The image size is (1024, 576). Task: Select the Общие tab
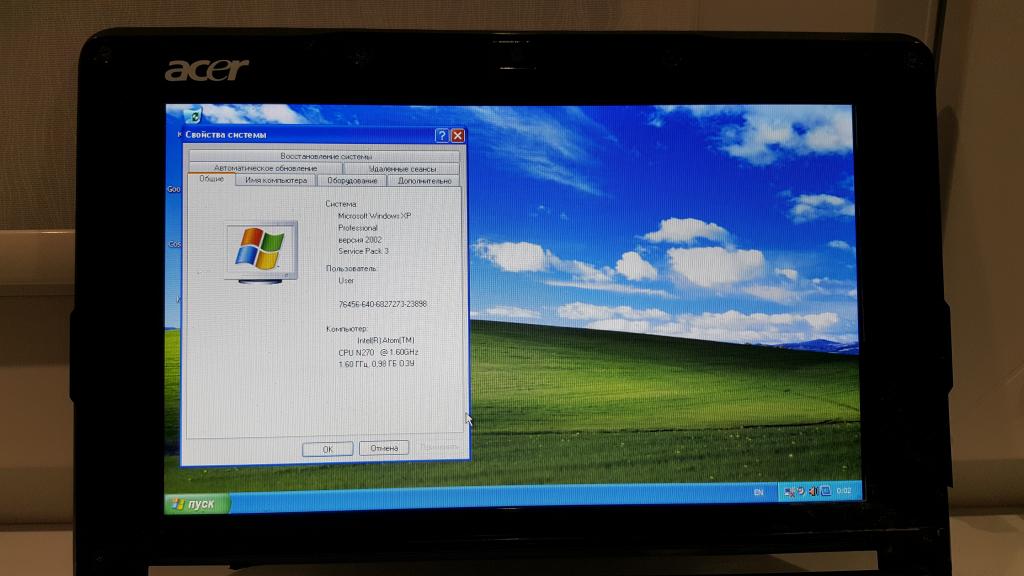212,179
